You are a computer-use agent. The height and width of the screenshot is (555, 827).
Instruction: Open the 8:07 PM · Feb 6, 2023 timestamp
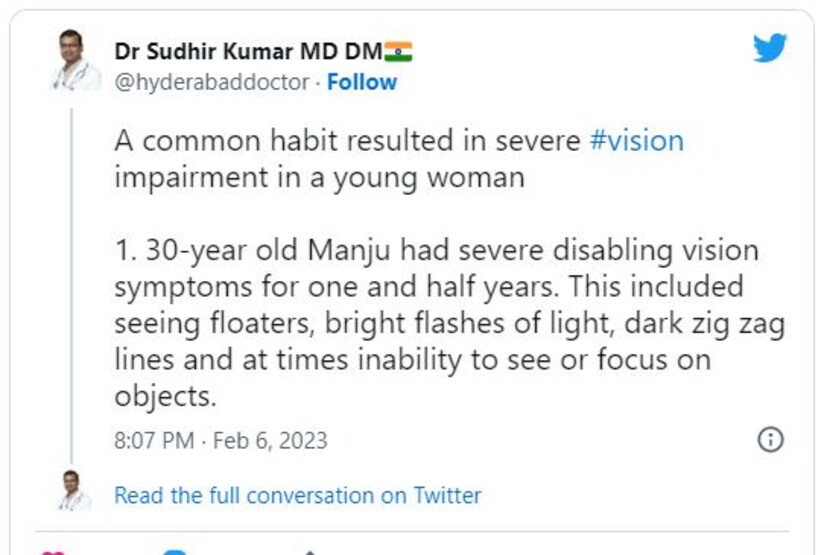220,440
